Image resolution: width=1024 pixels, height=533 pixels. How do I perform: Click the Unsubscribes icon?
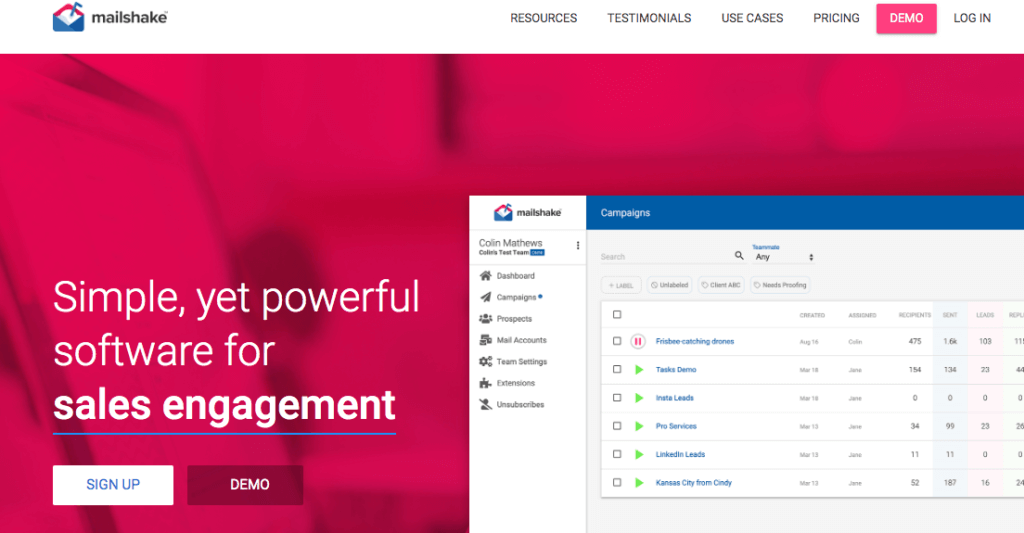click(x=485, y=404)
